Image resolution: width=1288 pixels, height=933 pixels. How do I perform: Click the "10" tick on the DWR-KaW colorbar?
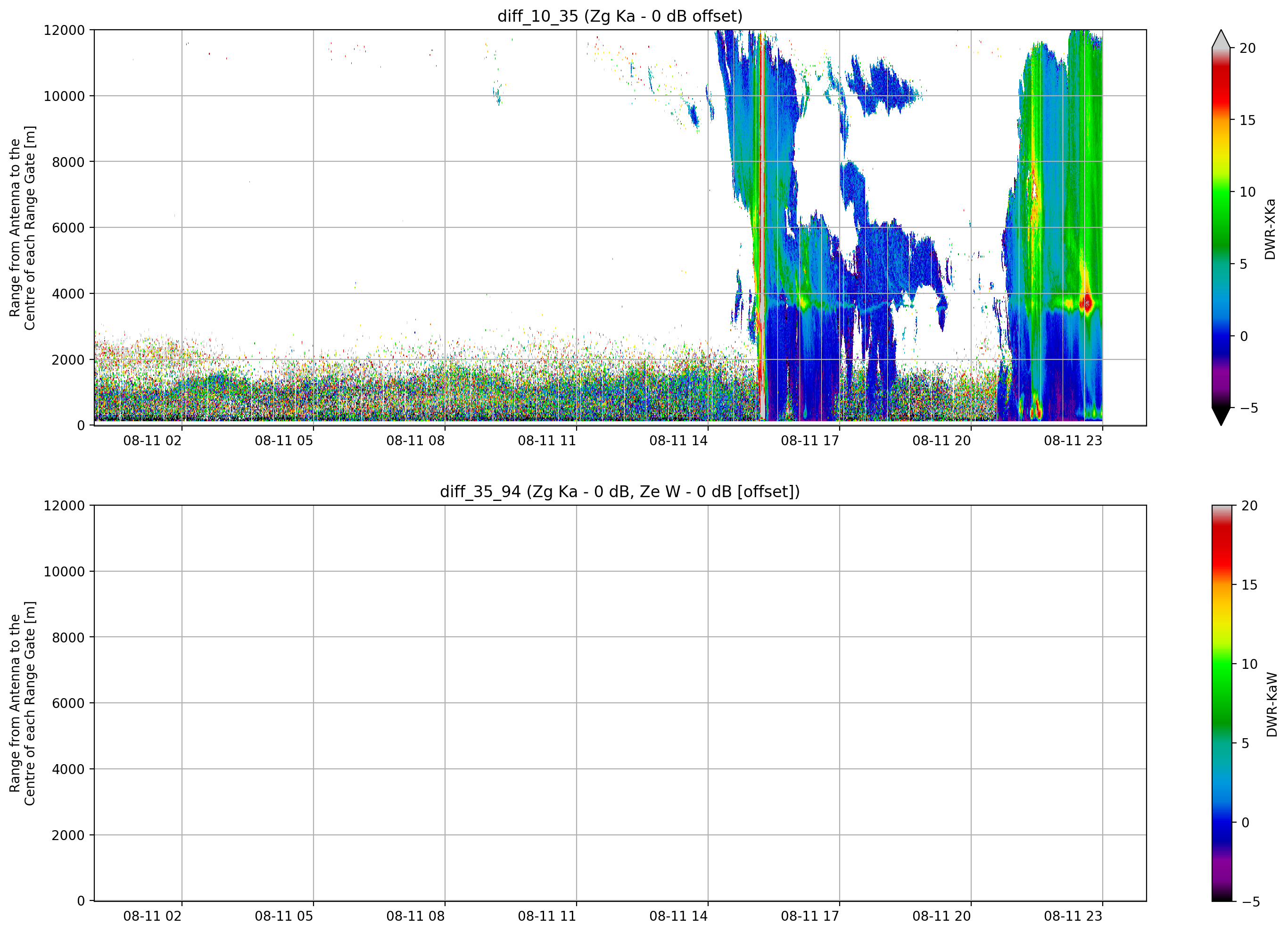[1249, 664]
